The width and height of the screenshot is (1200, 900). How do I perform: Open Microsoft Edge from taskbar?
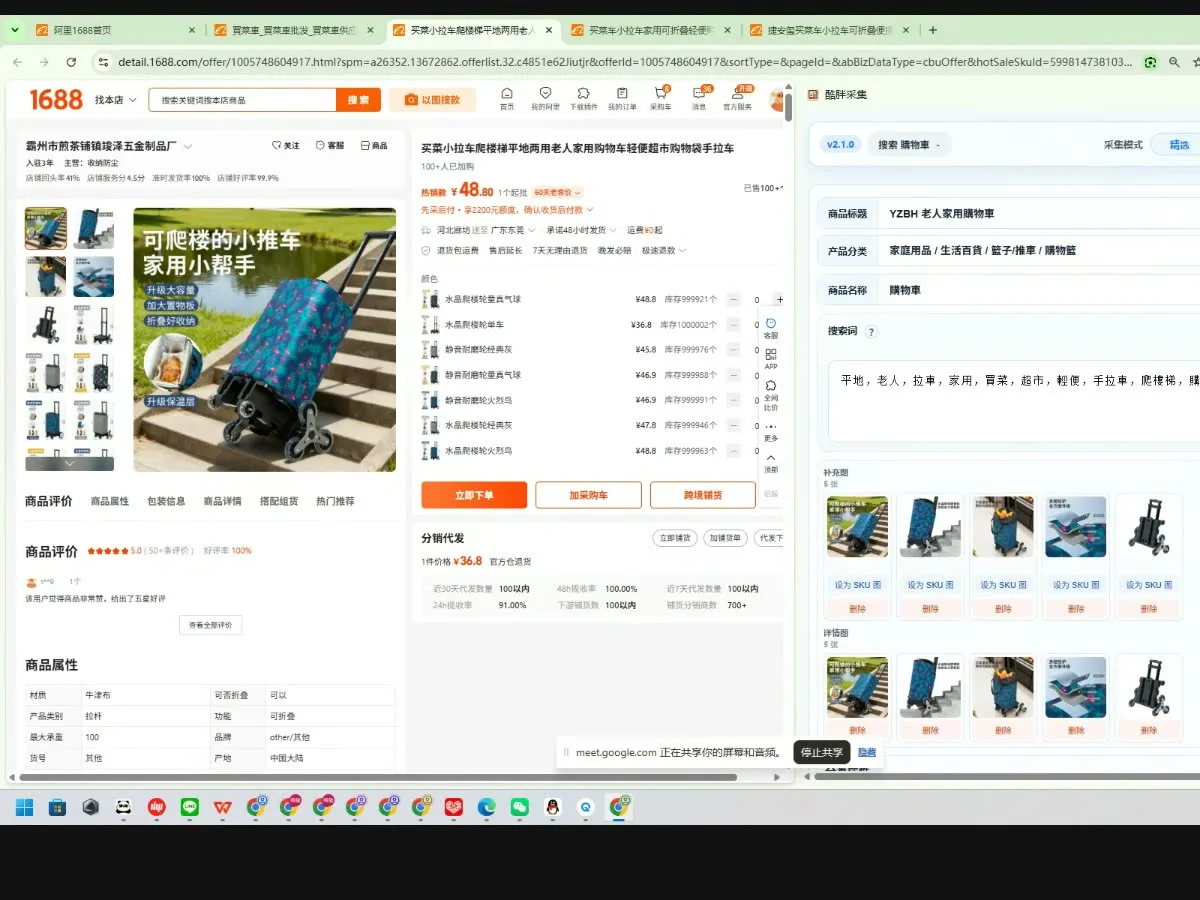486,807
